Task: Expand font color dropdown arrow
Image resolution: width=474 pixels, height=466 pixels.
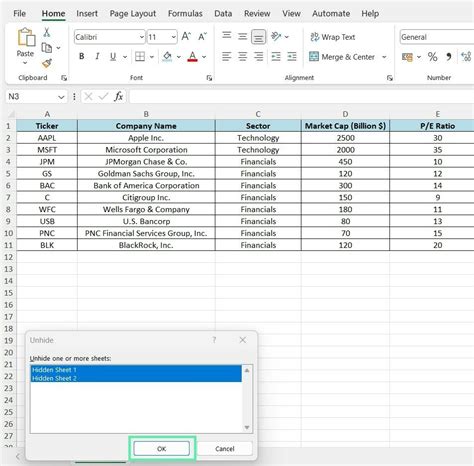Action: (x=204, y=57)
